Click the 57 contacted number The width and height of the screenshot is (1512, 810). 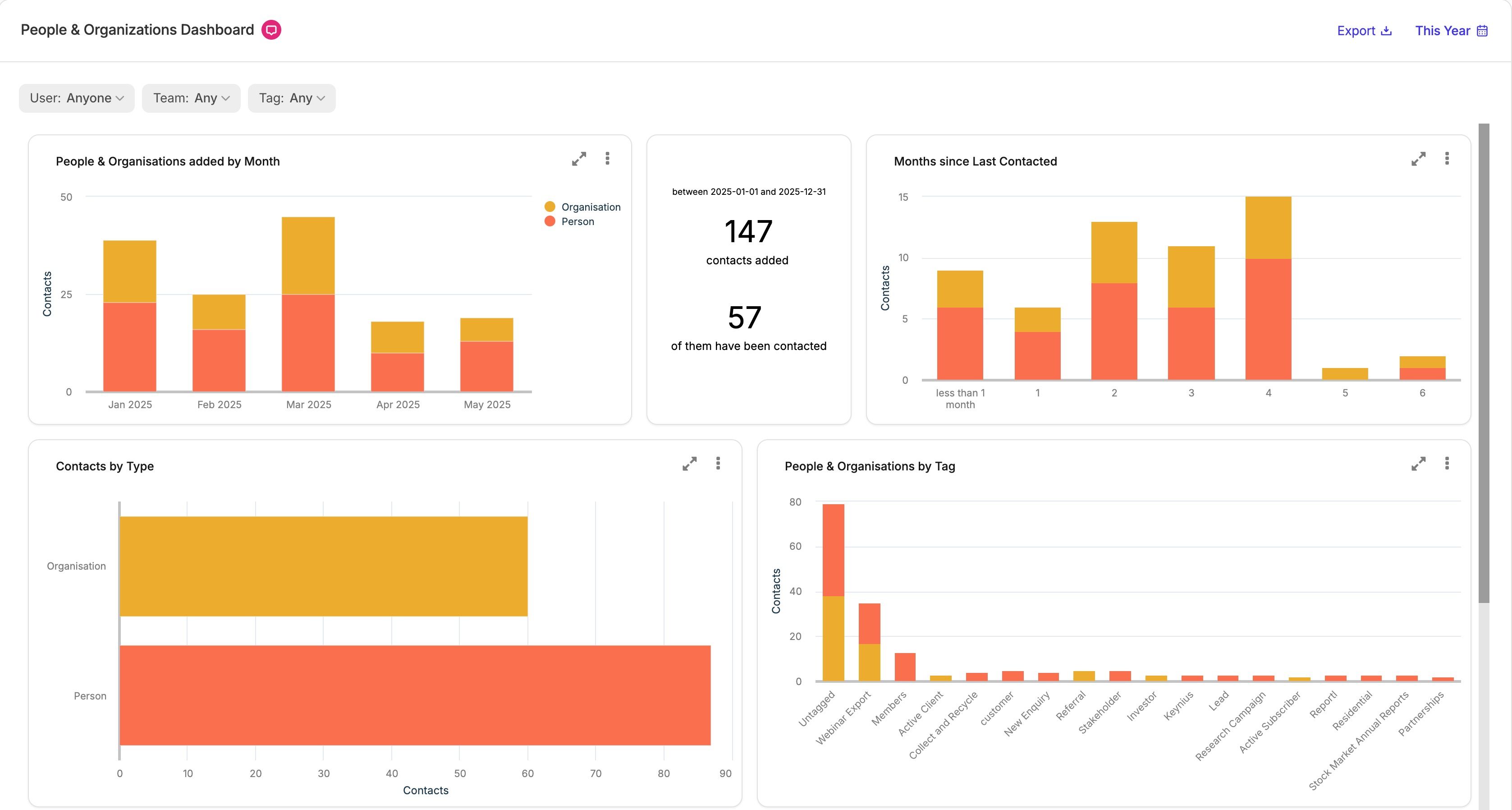click(x=744, y=318)
